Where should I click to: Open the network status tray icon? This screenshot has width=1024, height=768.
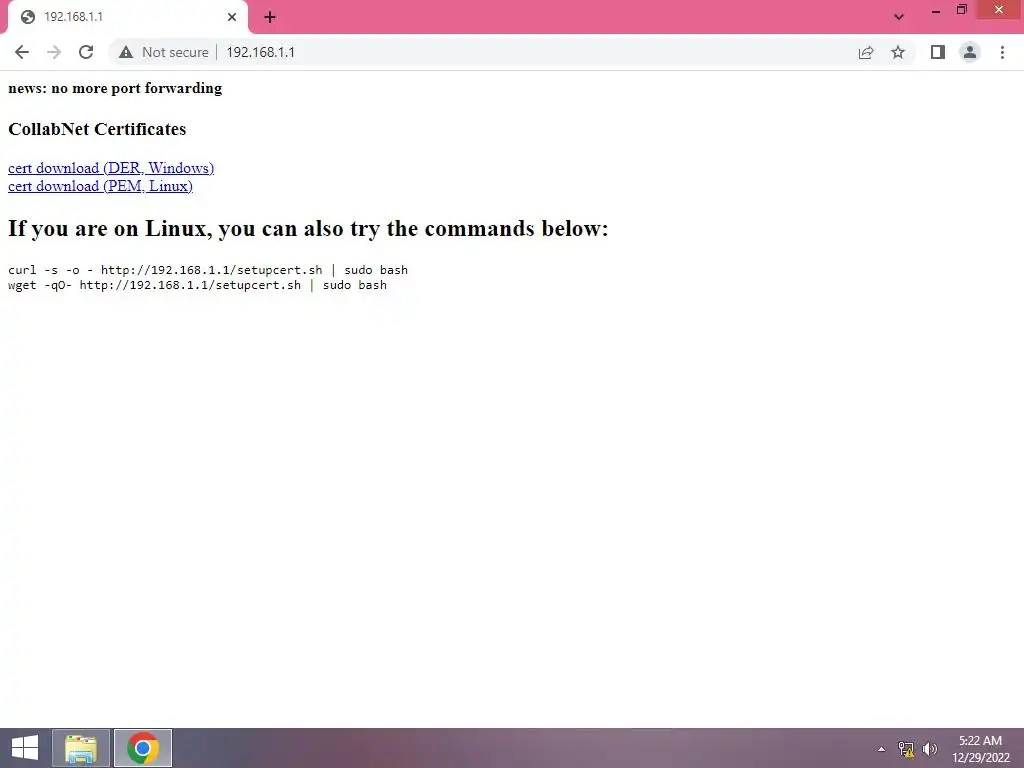[906, 749]
